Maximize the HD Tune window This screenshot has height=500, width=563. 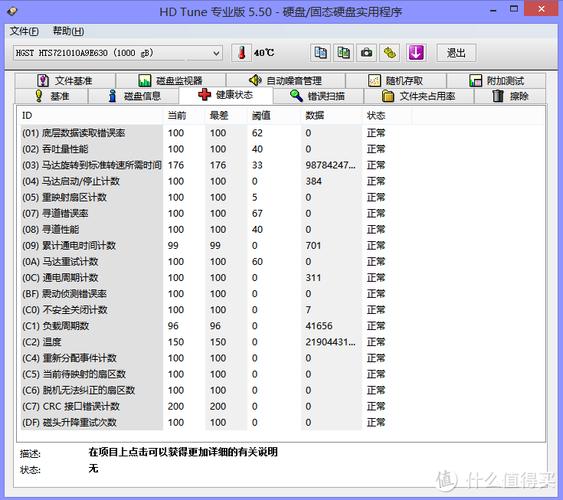(x=514, y=9)
